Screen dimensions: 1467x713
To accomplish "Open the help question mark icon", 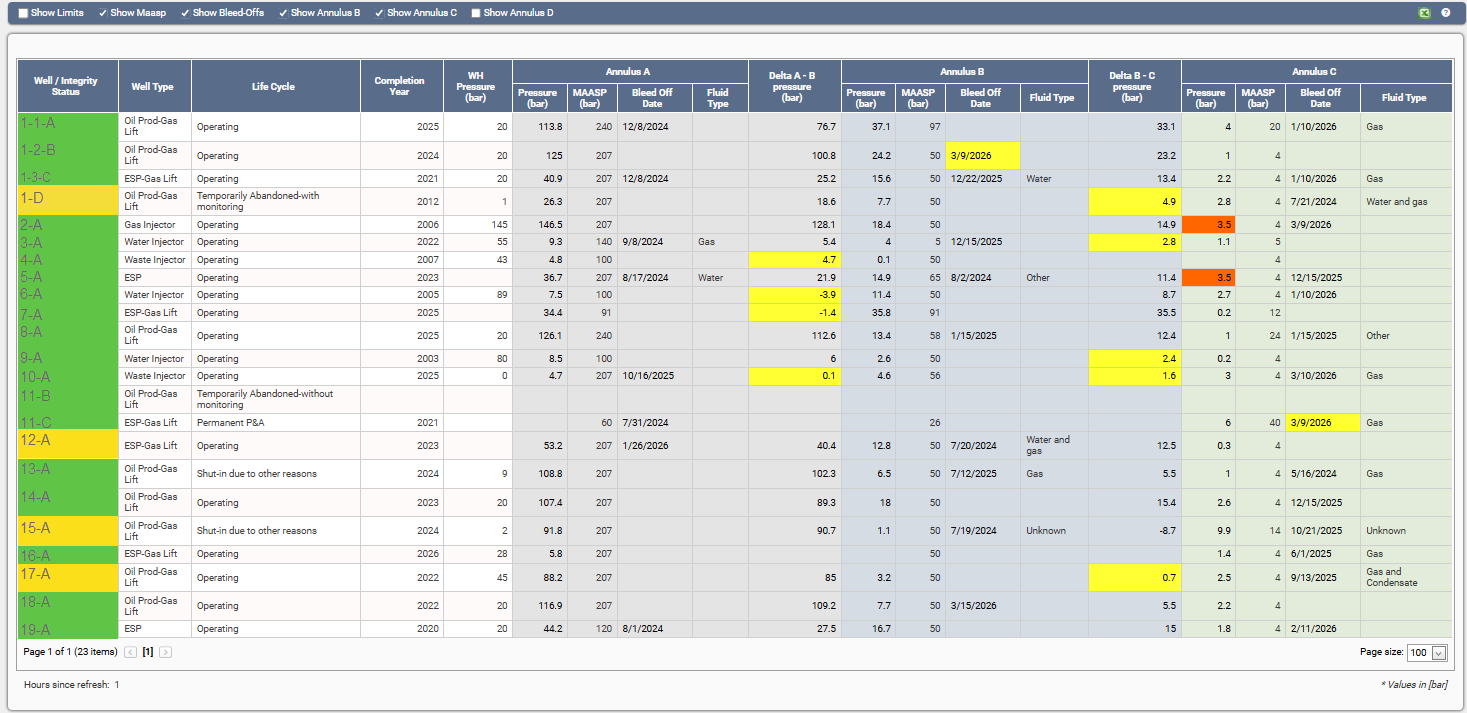I will tap(1445, 13).
